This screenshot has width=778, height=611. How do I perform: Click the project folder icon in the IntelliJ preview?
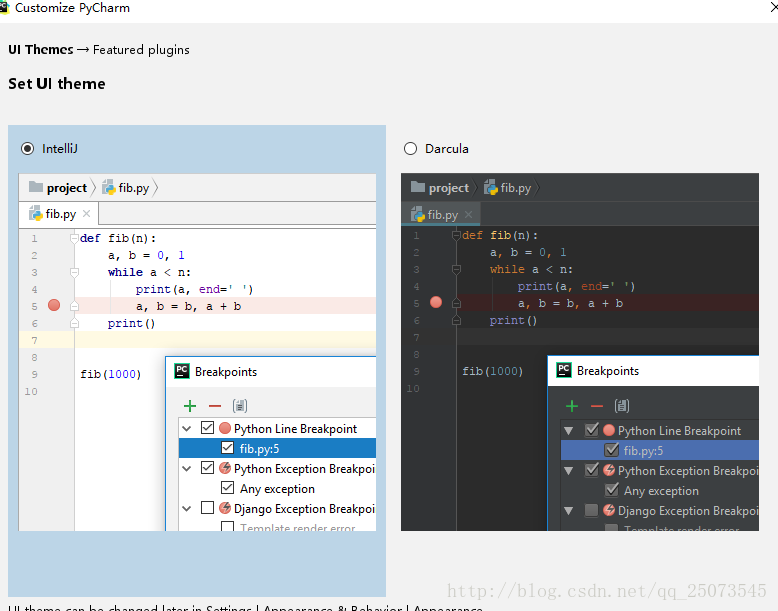pyautogui.click(x=36, y=187)
